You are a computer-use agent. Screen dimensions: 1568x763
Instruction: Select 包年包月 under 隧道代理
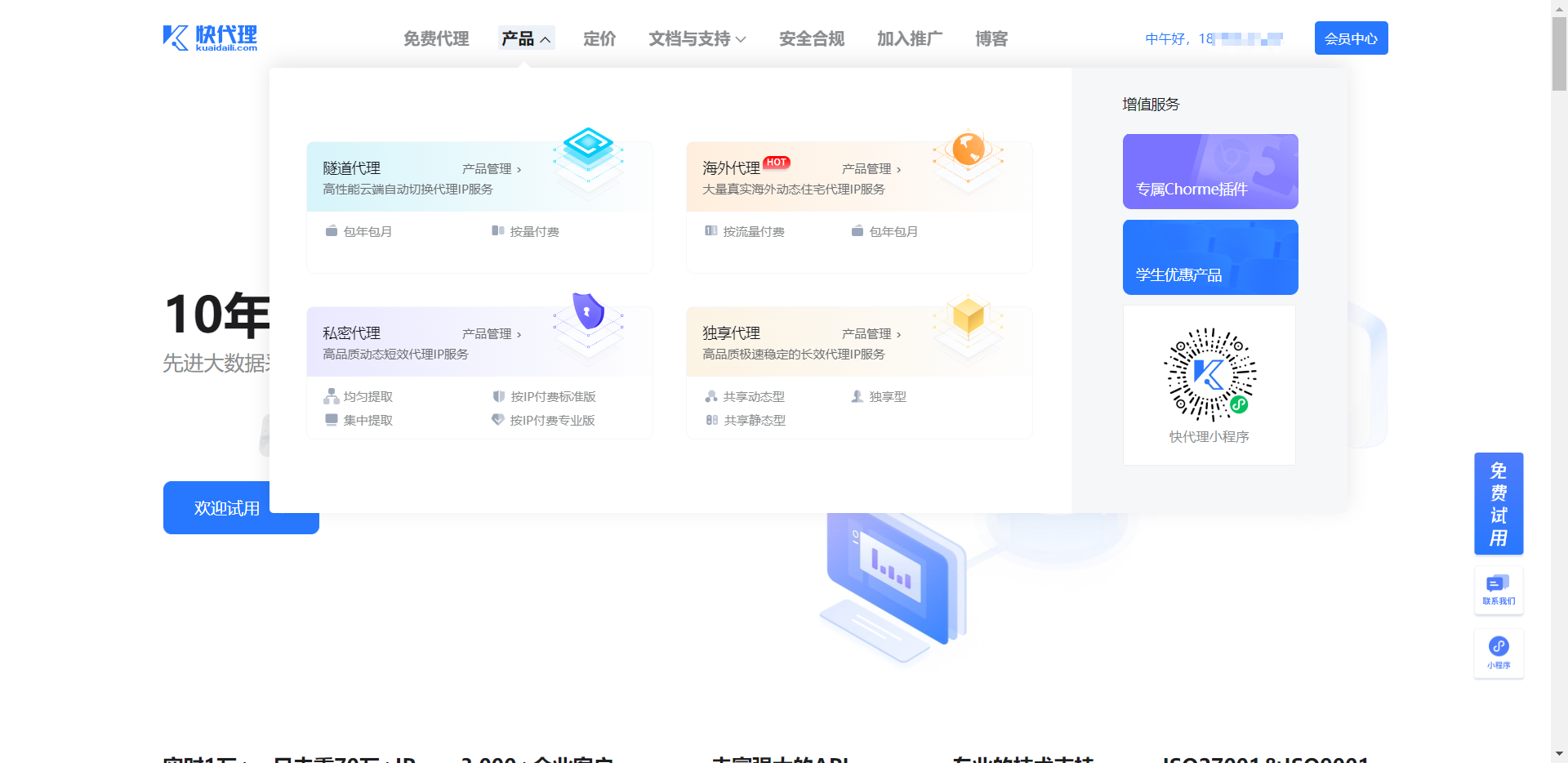[x=367, y=232]
